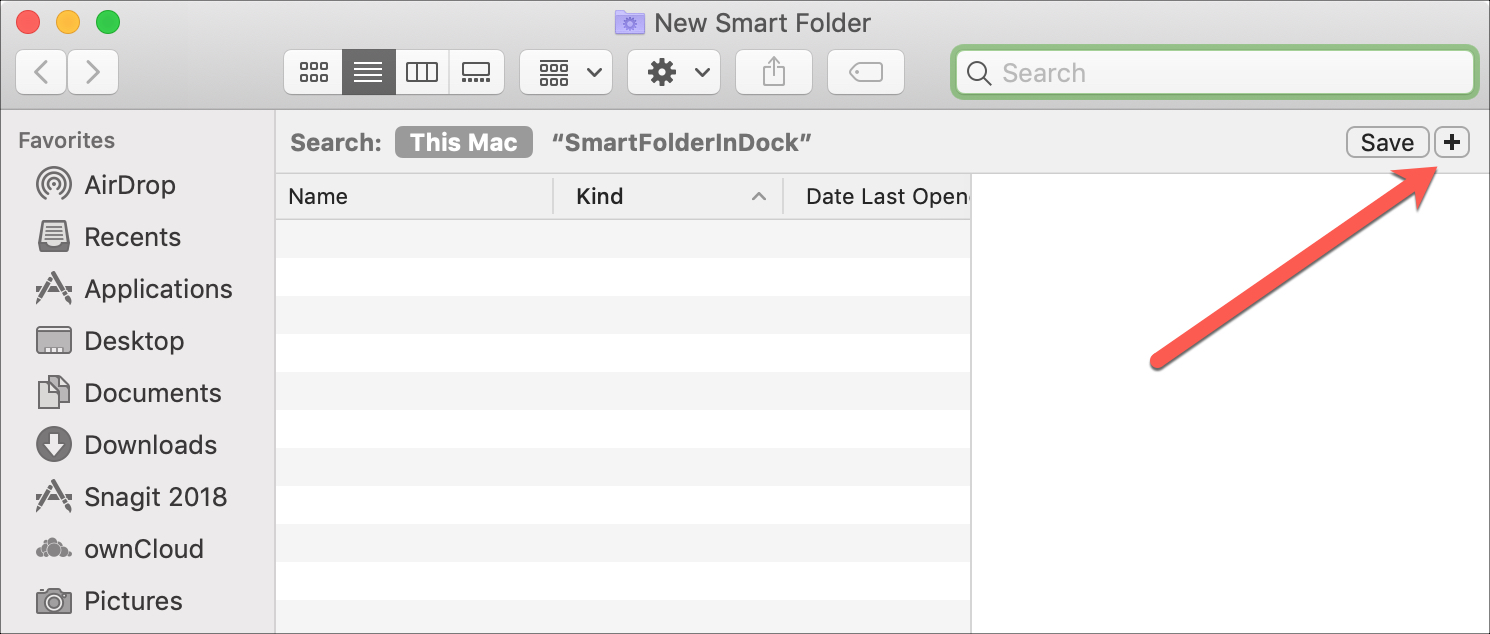1490x634 pixels.
Task: Select Snagit 2018 from the sidebar
Action: coord(156,496)
